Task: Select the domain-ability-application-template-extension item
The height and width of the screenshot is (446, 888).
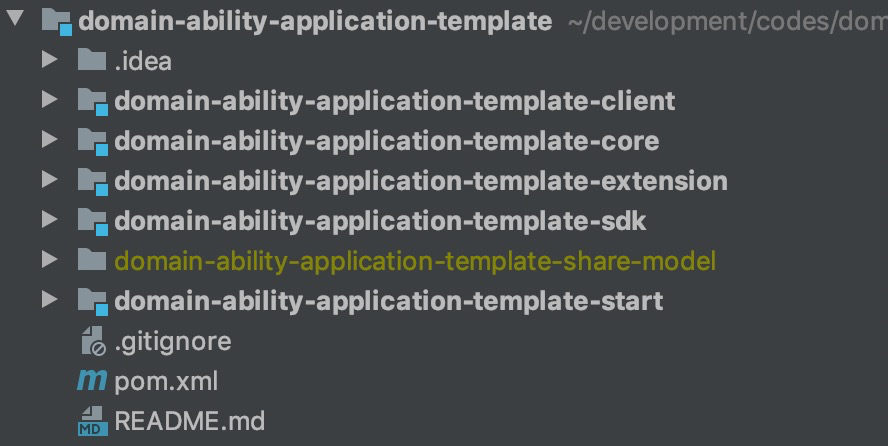Action: (420, 181)
